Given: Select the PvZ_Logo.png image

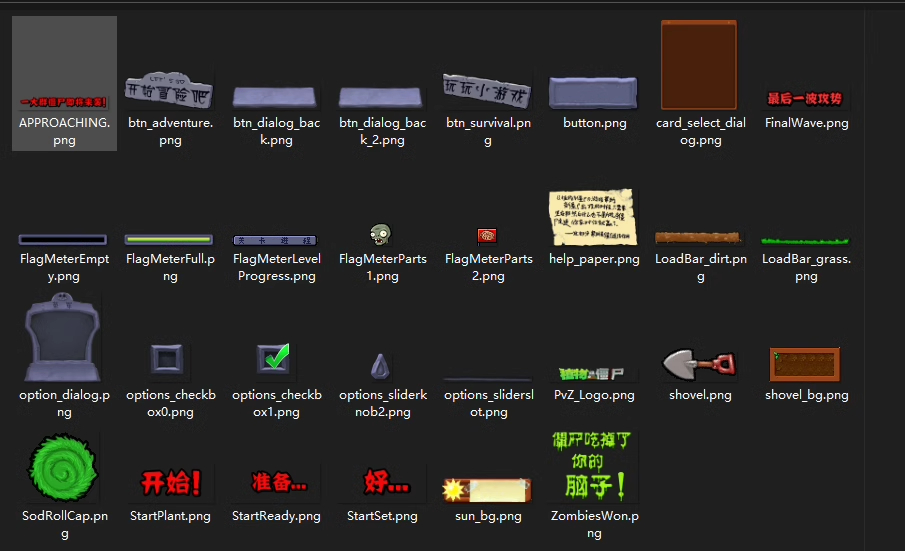Looking at the screenshot, I should coord(593,374).
